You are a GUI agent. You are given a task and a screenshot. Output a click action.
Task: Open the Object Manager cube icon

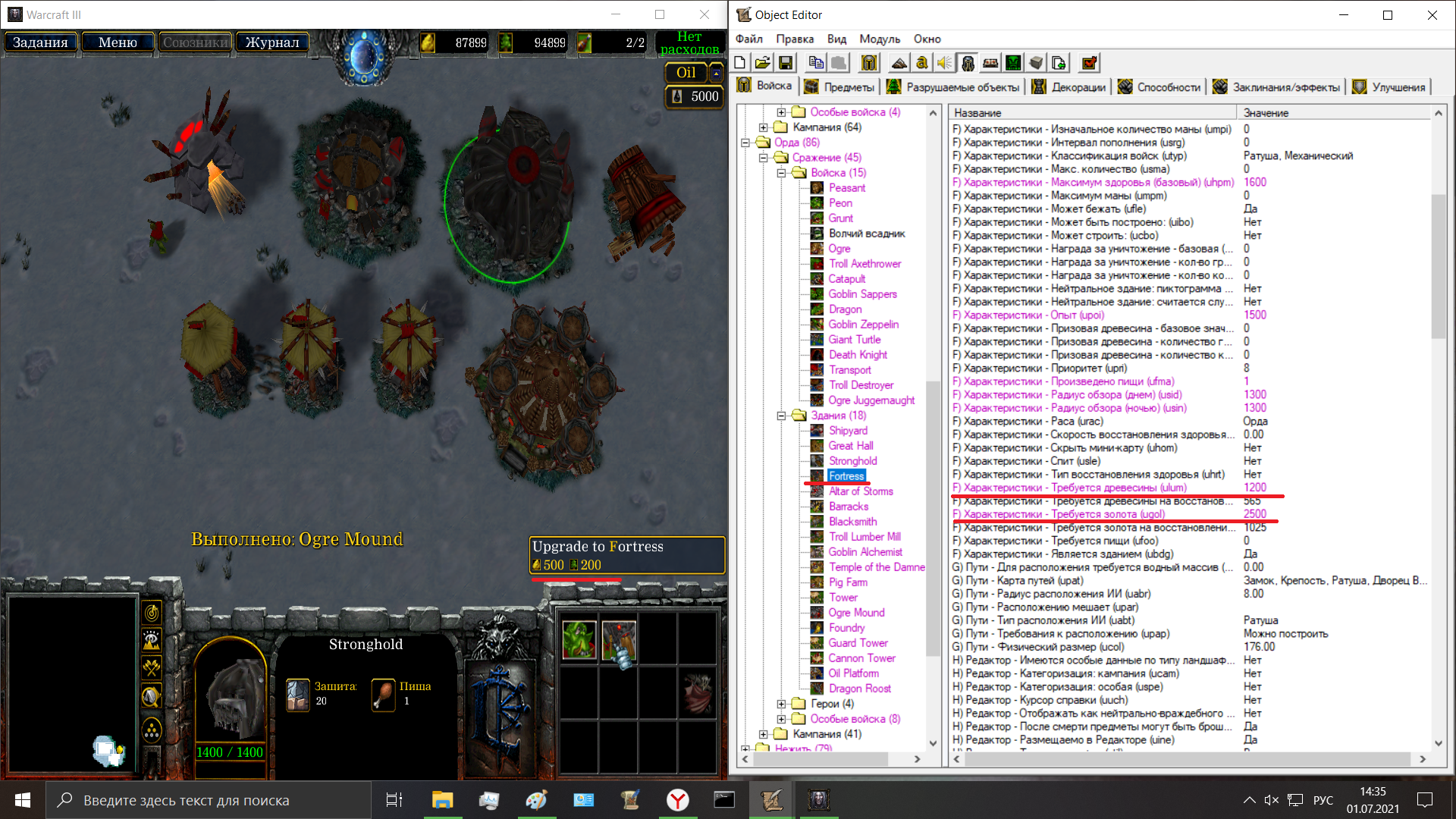tap(1036, 63)
